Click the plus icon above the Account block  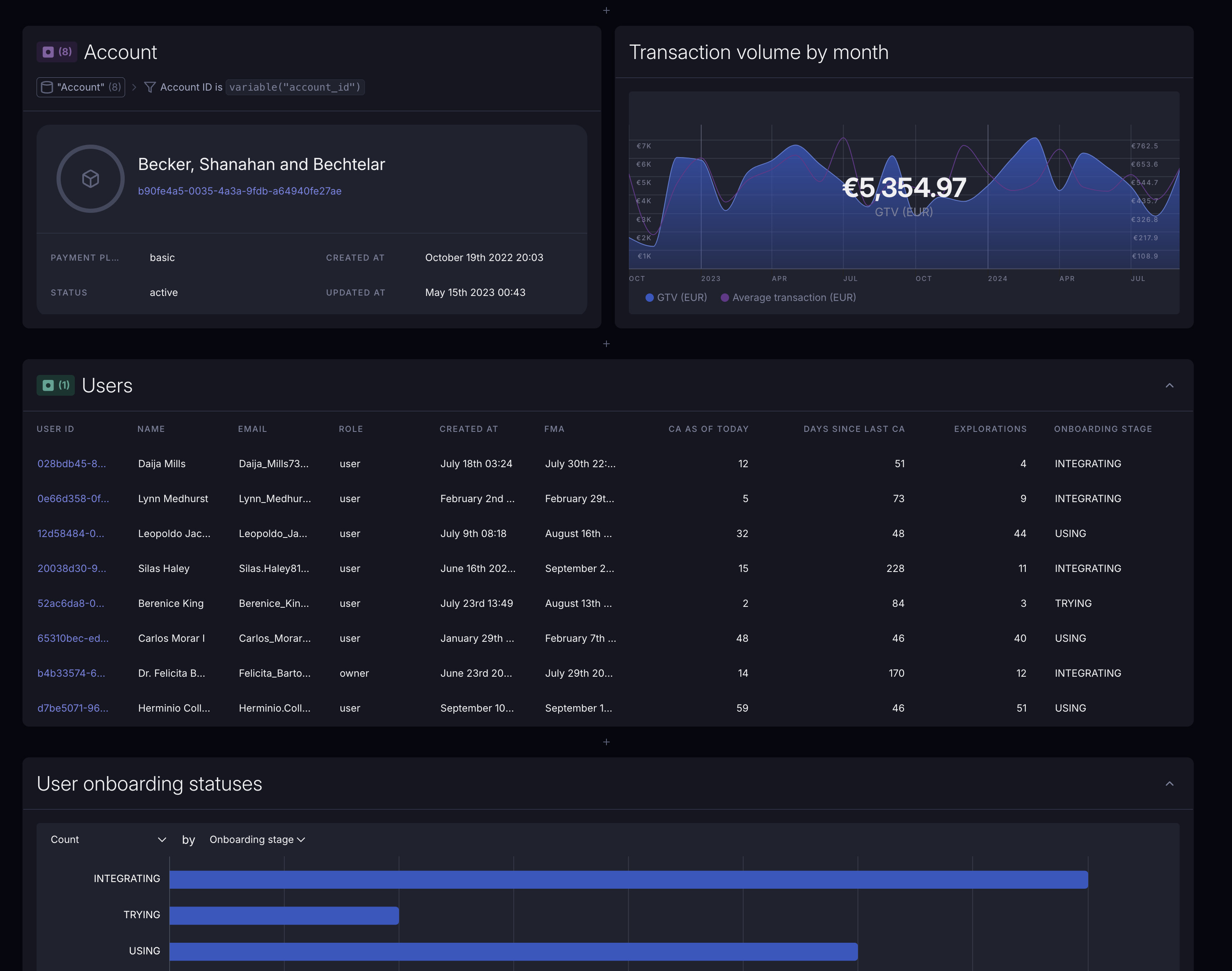coord(606,10)
